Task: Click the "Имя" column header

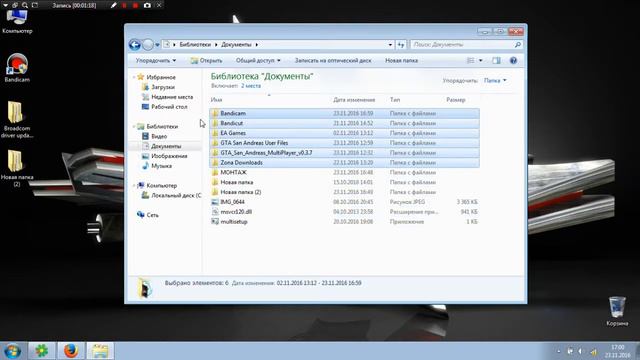Action: pos(216,100)
